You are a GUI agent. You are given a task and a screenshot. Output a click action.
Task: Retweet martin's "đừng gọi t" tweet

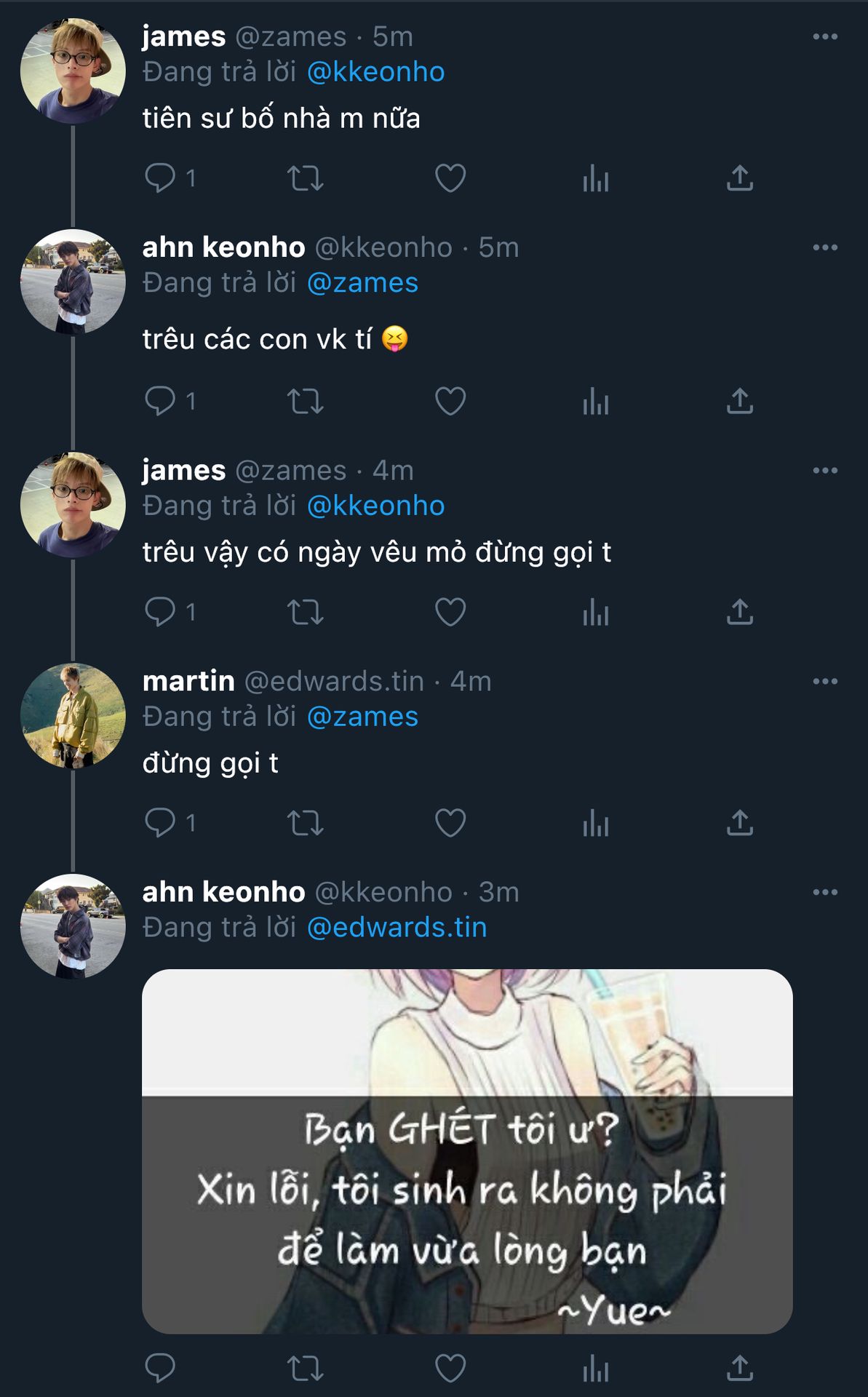tap(305, 823)
